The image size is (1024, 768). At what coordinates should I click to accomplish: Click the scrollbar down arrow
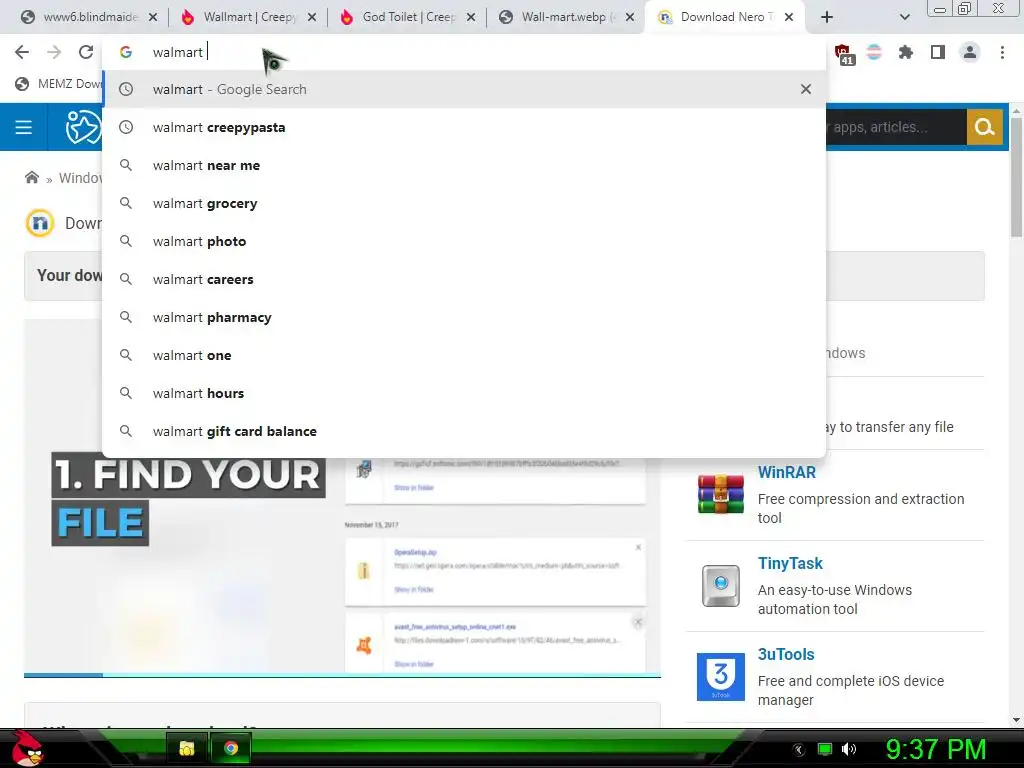[x=1016, y=720]
